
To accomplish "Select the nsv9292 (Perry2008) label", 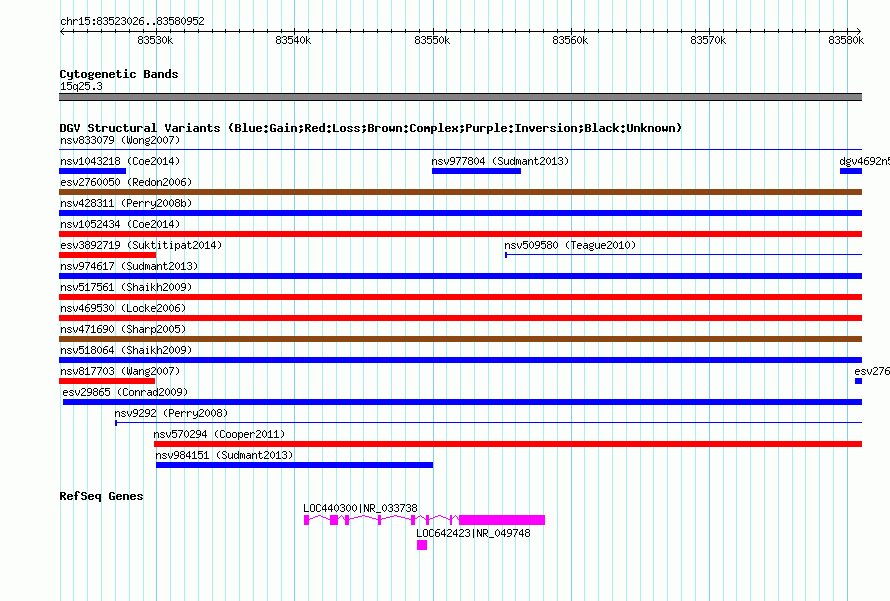I will click(171, 413).
